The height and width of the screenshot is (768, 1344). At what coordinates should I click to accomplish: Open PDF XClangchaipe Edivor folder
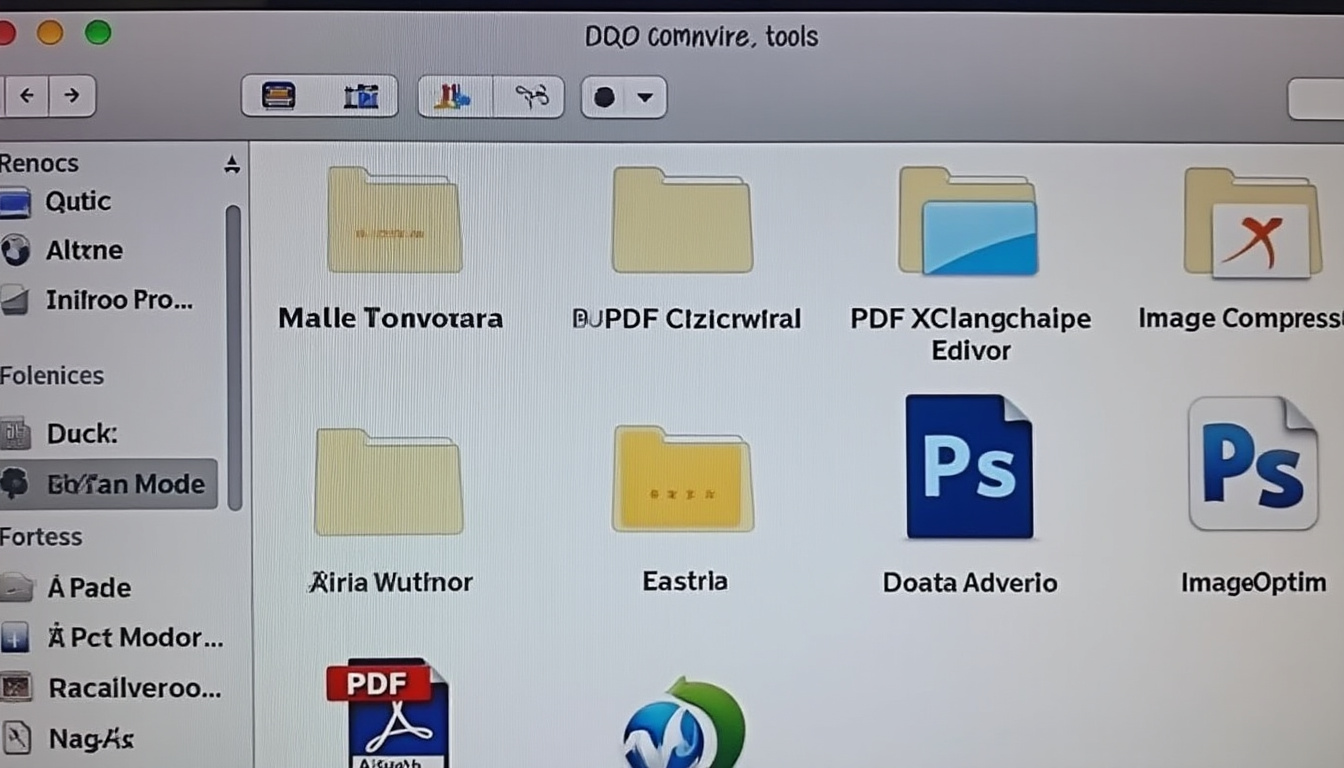968,222
